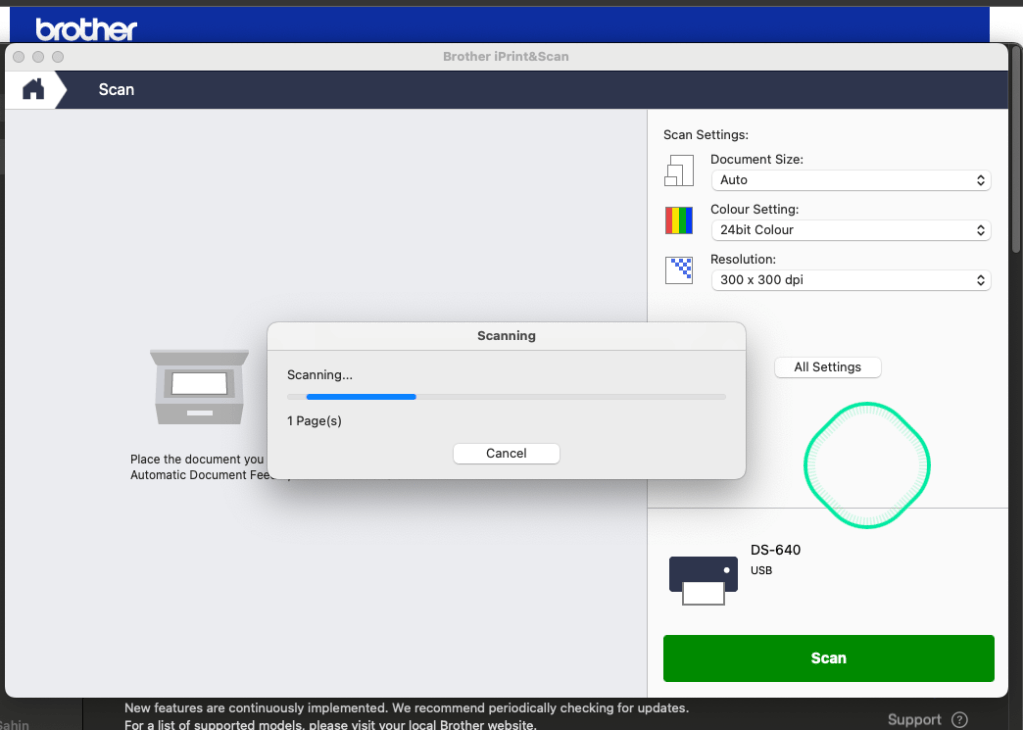Click the flatbed scanner illustration

pos(199,388)
